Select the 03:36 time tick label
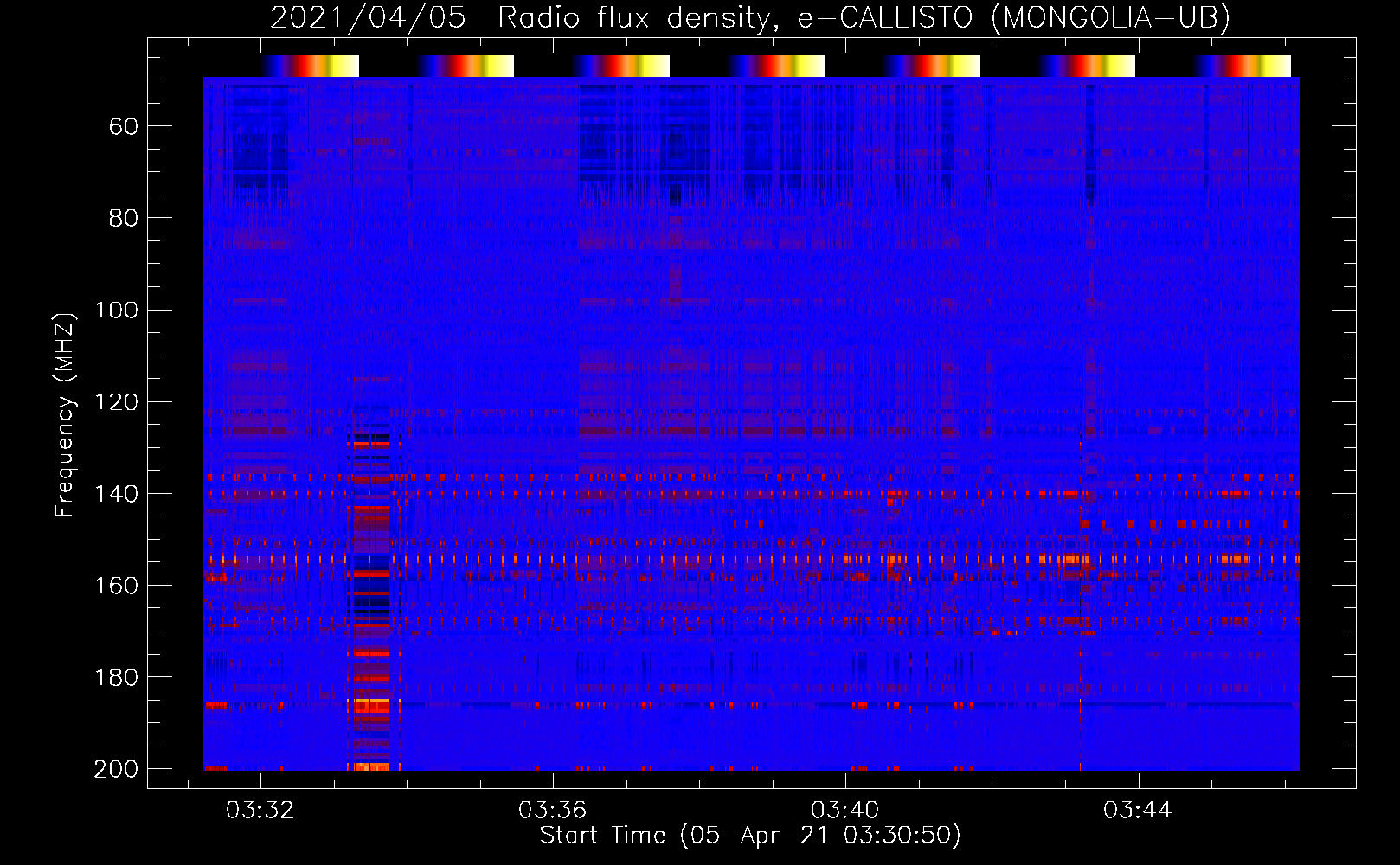 pos(553,810)
